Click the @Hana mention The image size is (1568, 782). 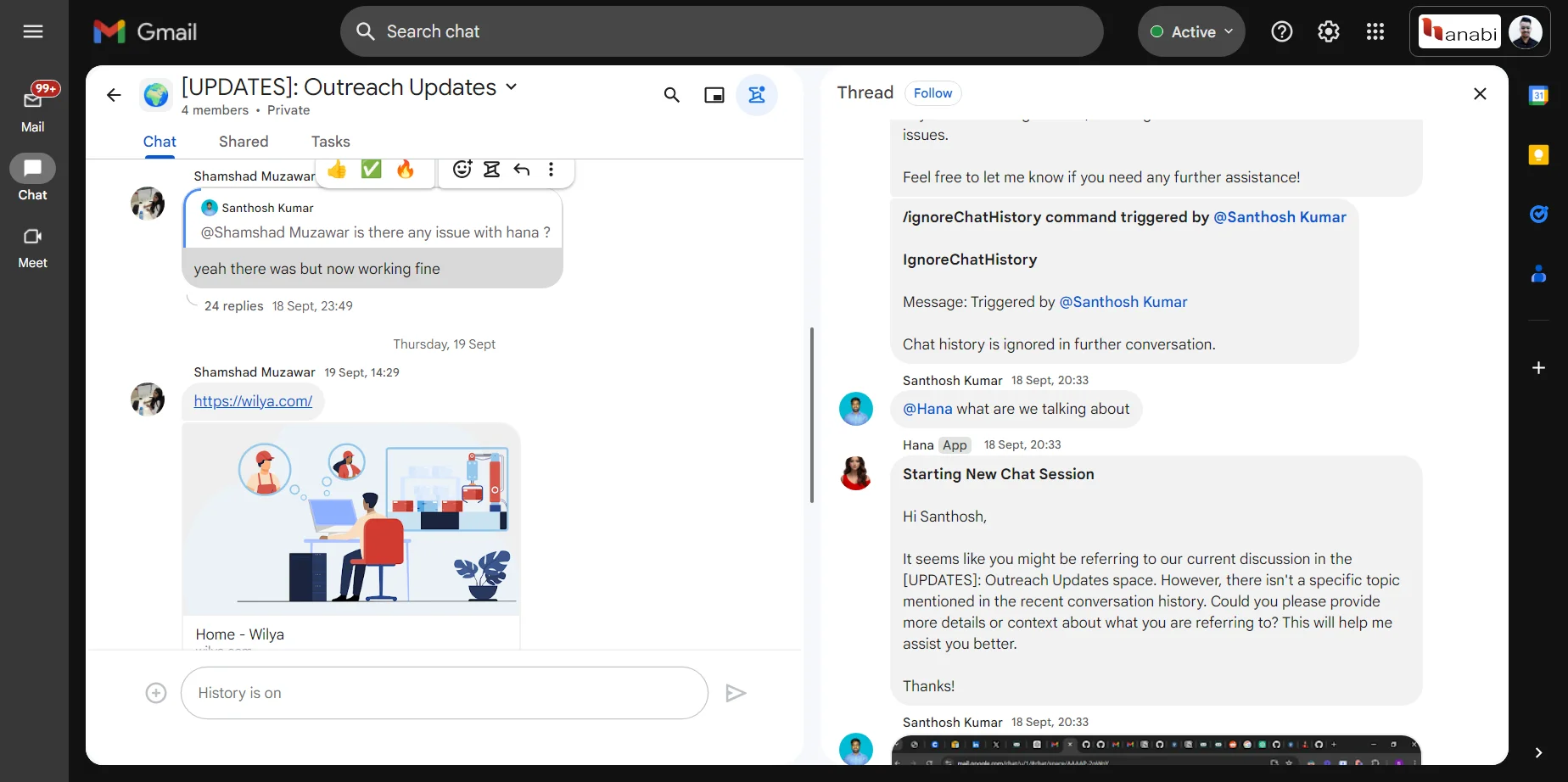(x=927, y=409)
